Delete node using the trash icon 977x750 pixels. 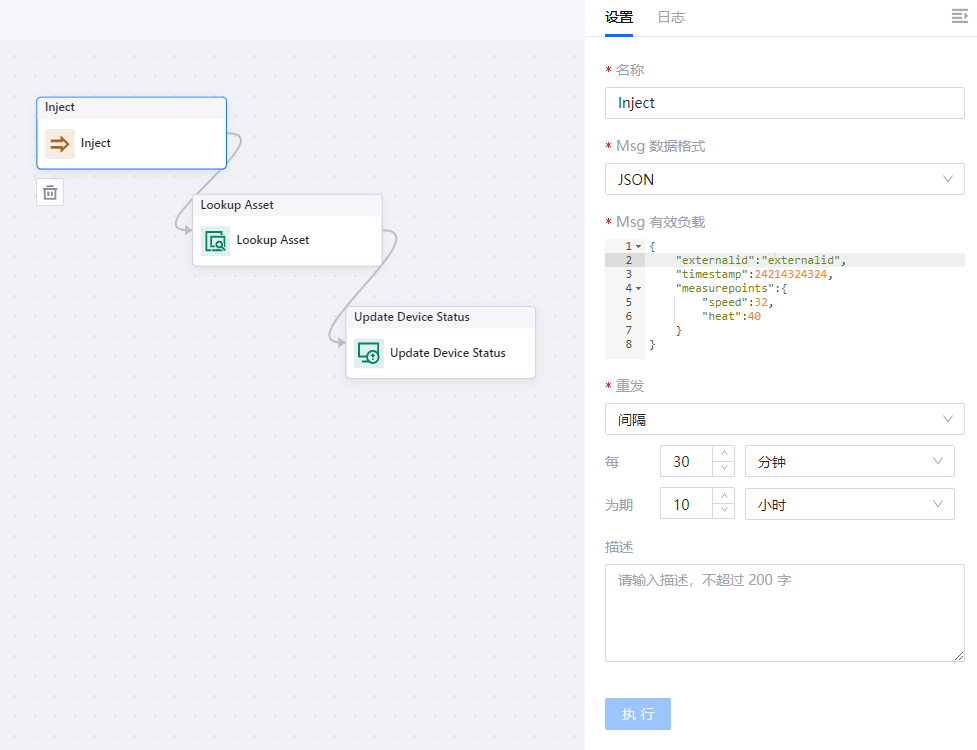[x=50, y=192]
